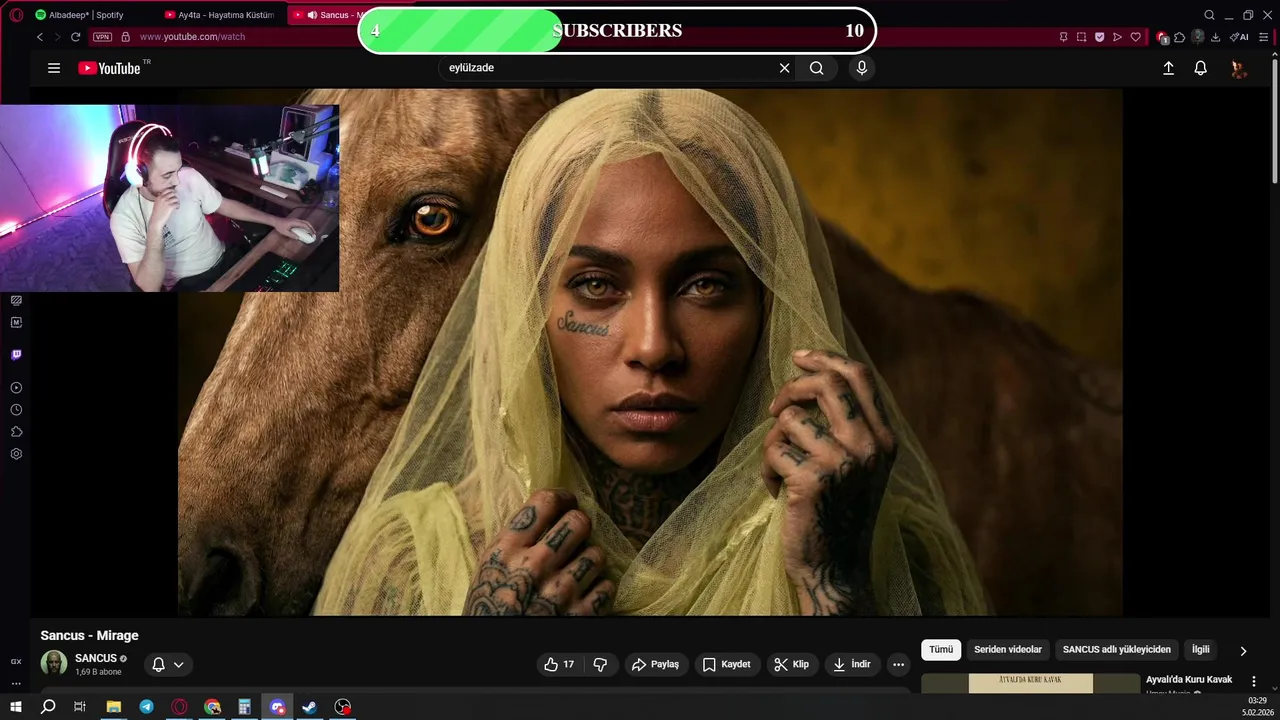
Task: Open the Opera main menu
Action: point(16,15)
